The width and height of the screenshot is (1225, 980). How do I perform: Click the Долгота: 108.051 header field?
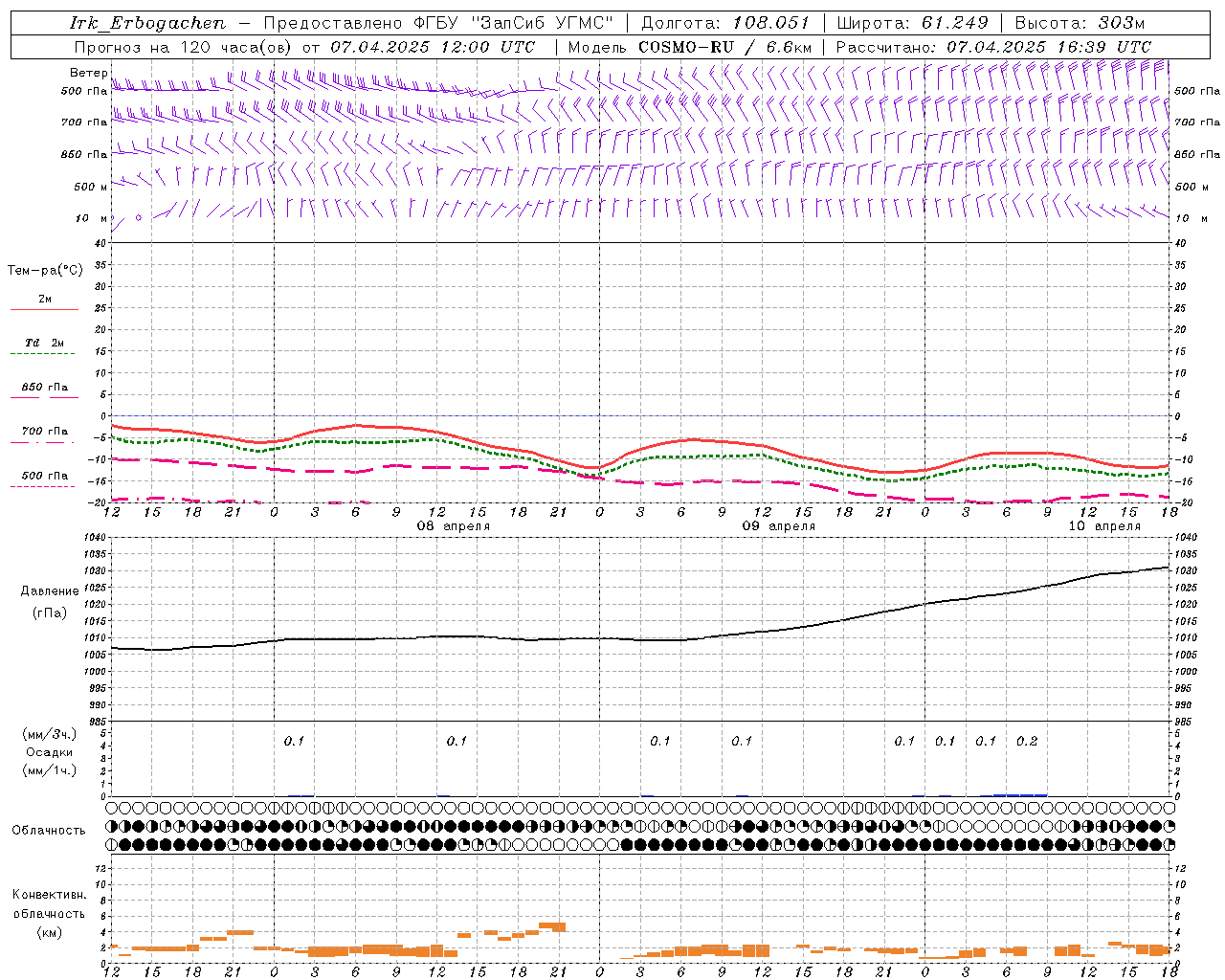tap(725, 23)
